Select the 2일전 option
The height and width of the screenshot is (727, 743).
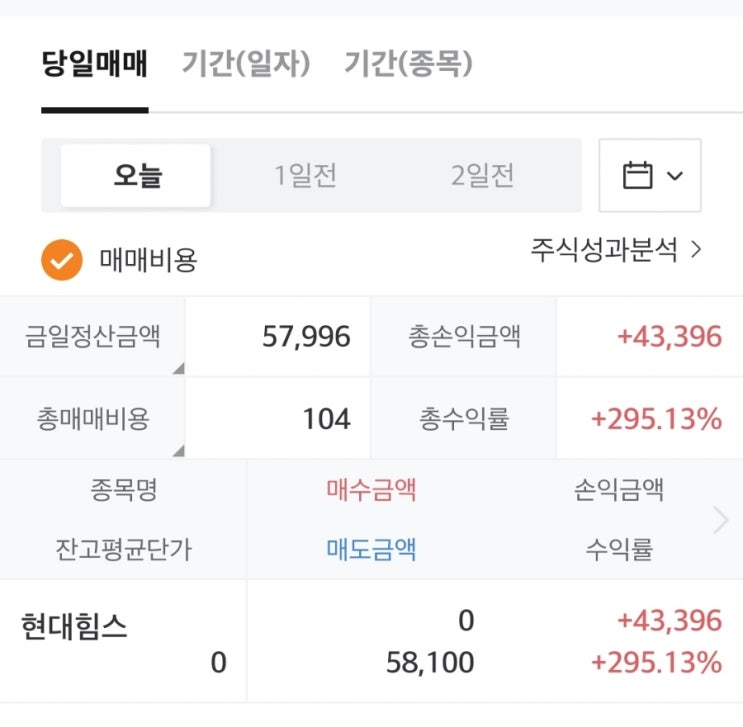(x=483, y=176)
